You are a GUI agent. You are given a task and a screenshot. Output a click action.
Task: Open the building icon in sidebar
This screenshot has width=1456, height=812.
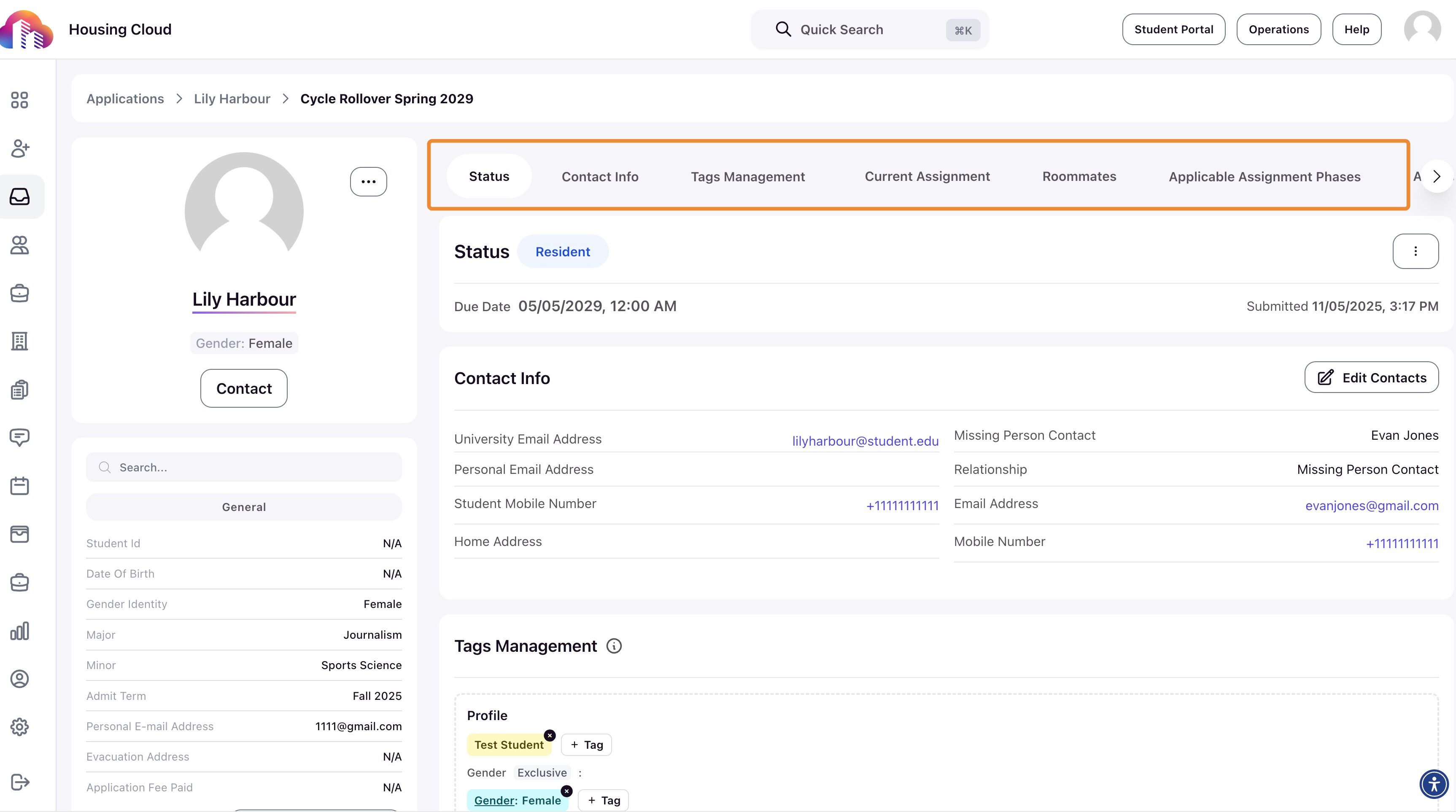pyautogui.click(x=19, y=341)
